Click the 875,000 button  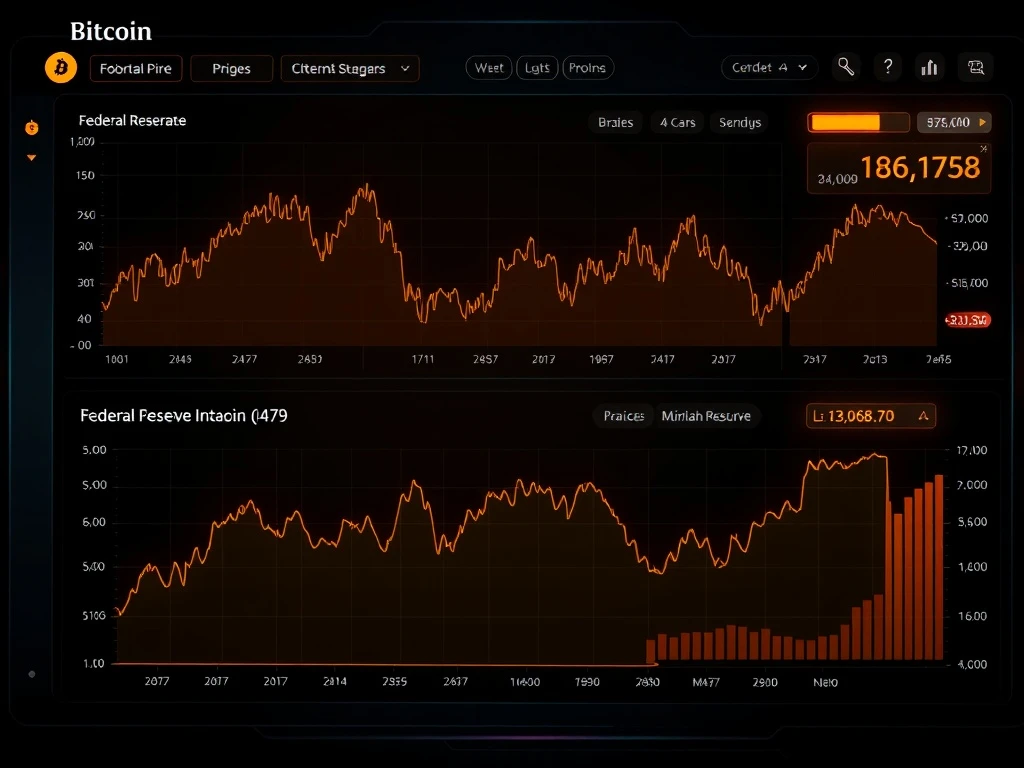click(954, 122)
